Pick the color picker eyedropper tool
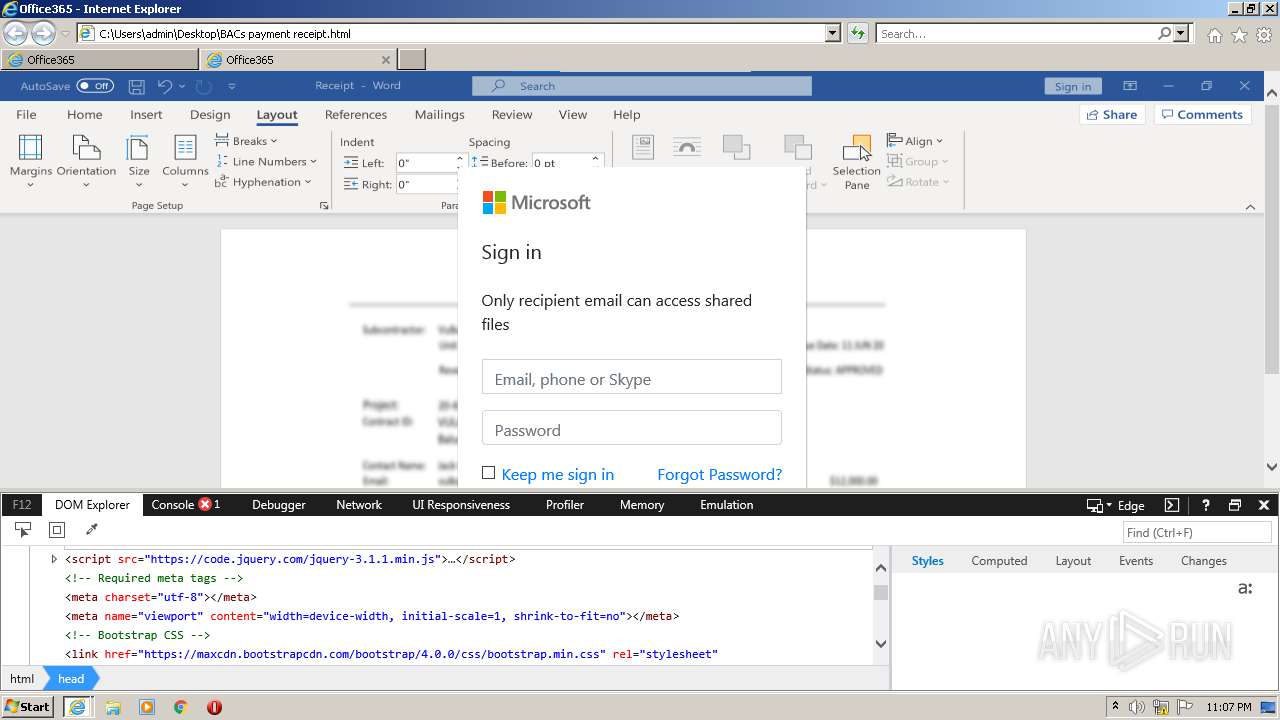This screenshot has height=720, width=1280. point(91,530)
